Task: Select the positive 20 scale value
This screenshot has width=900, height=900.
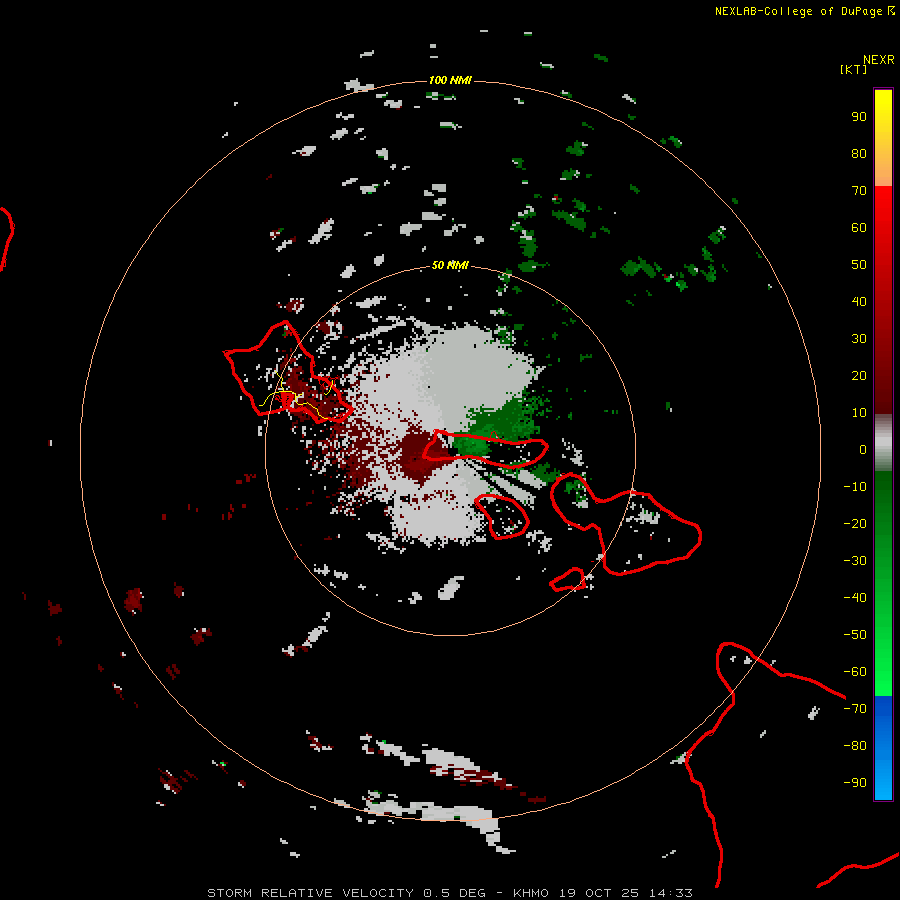Action: (x=859, y=376)
